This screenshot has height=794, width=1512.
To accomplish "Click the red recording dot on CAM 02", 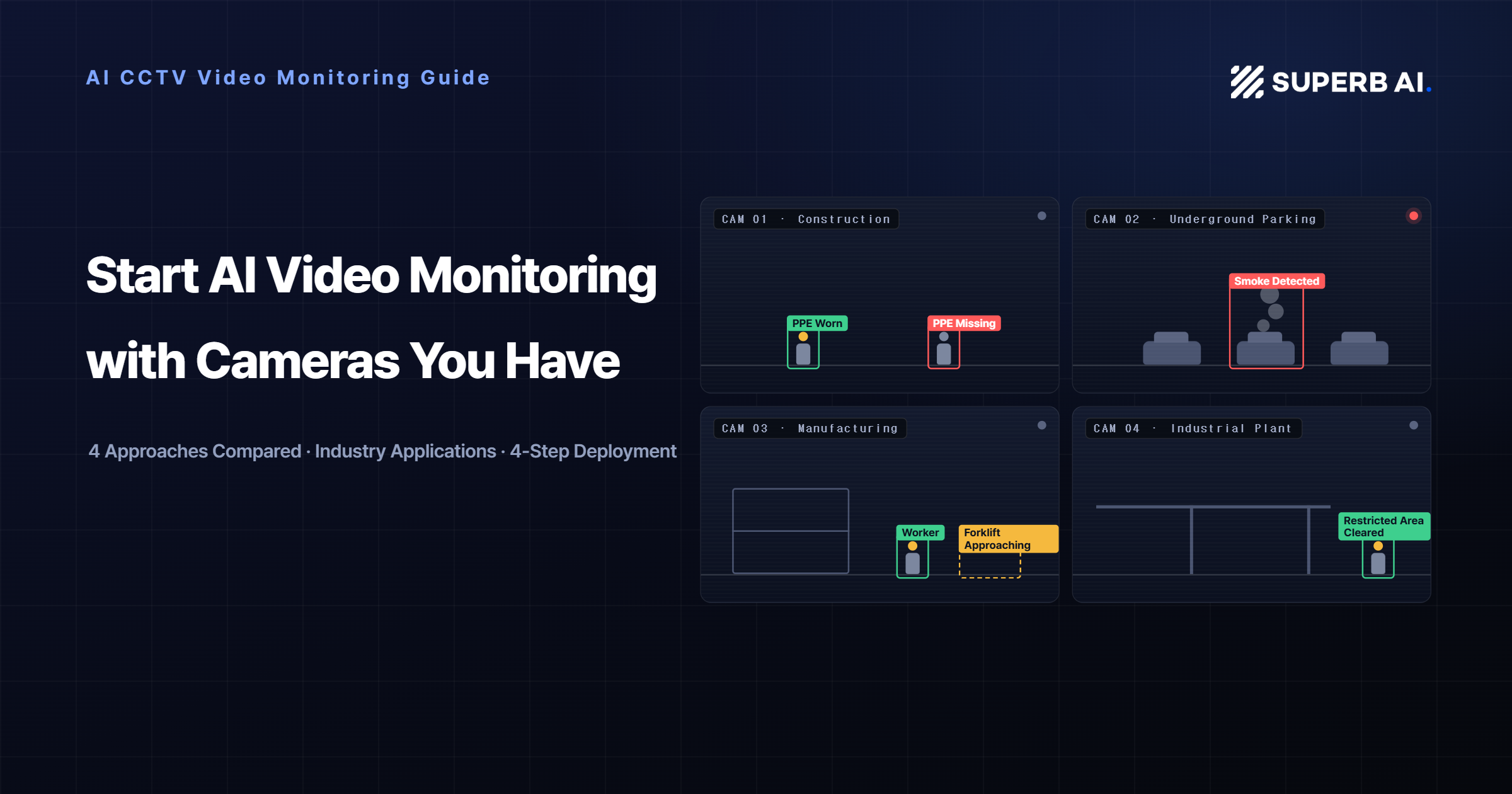I will pos(1414,216).
